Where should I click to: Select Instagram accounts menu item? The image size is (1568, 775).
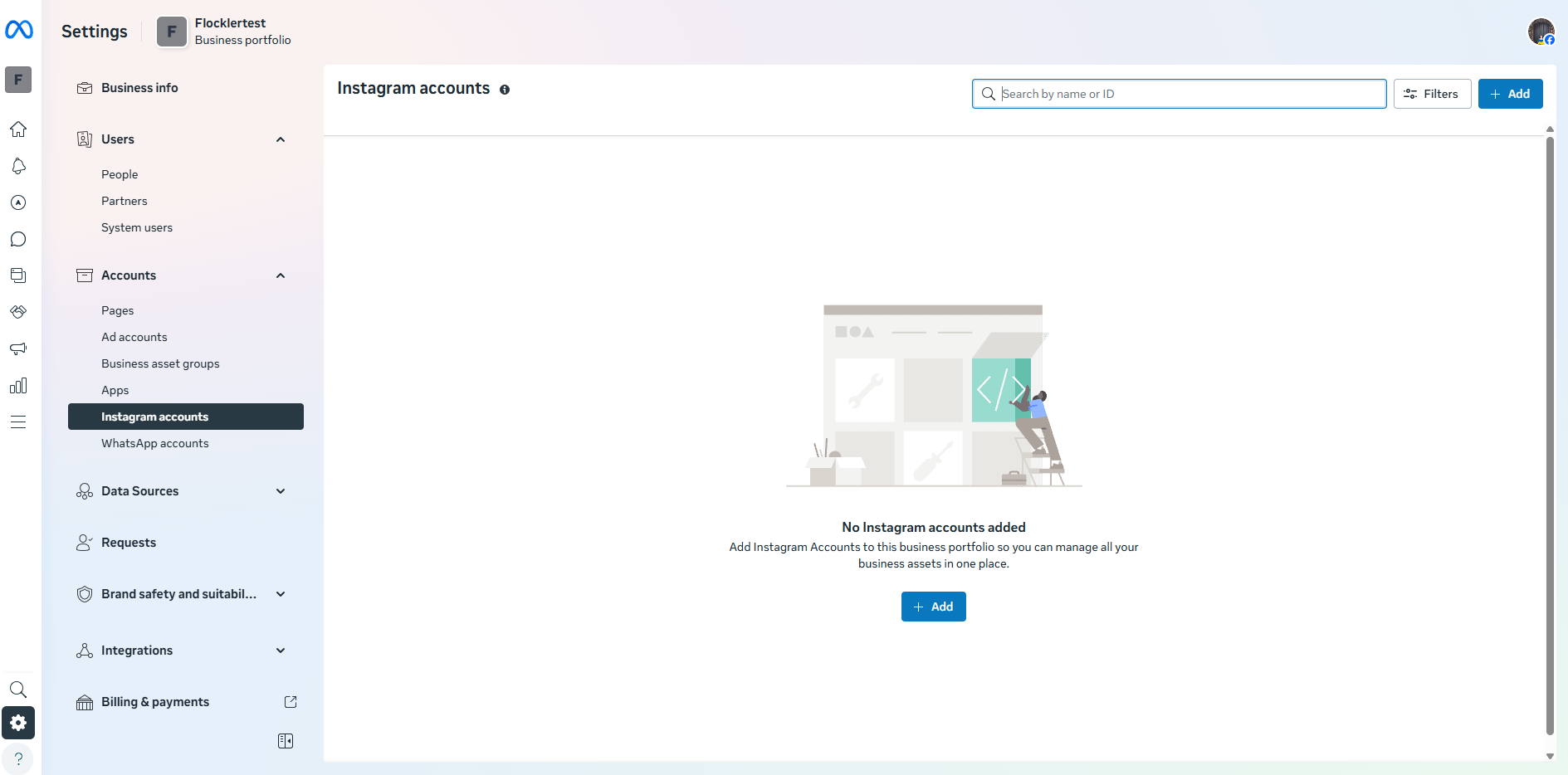pos(186,417)
